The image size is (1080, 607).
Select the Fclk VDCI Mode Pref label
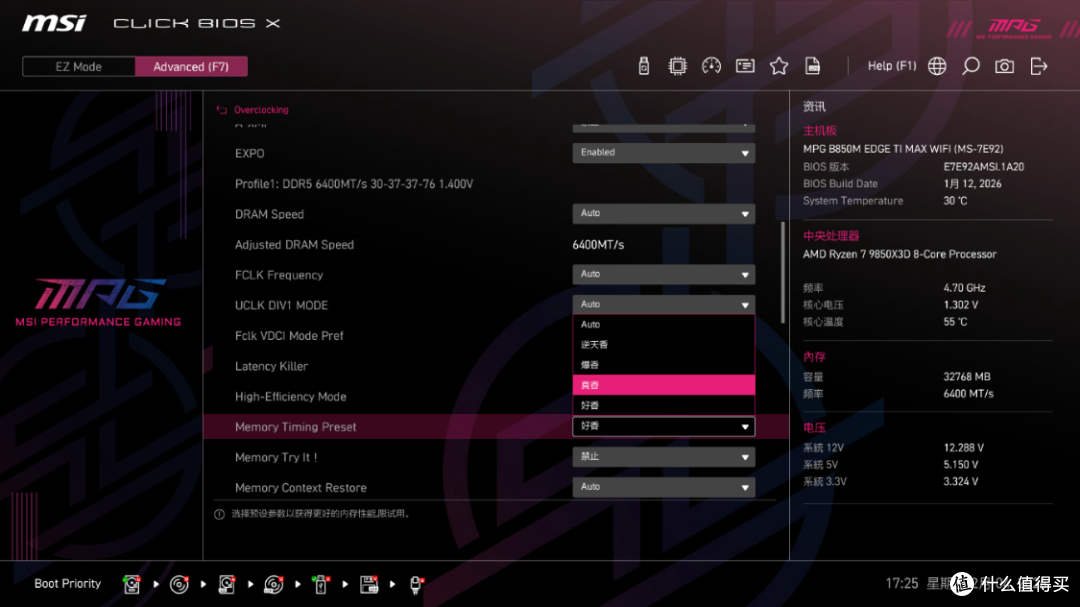[x=289, y=336]
